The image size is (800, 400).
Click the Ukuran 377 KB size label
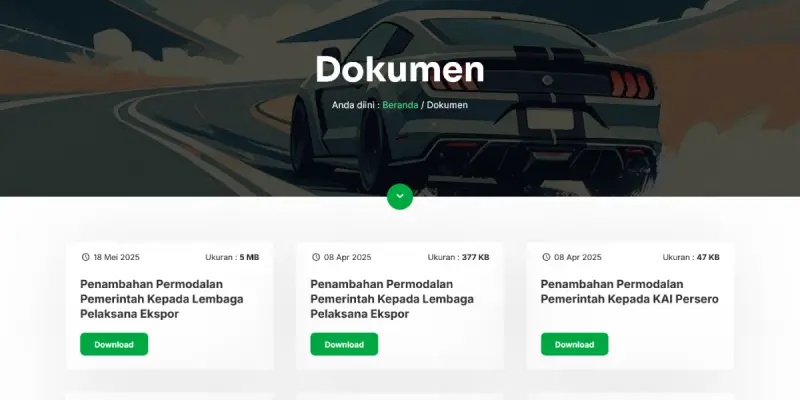(x=458, y=257)
